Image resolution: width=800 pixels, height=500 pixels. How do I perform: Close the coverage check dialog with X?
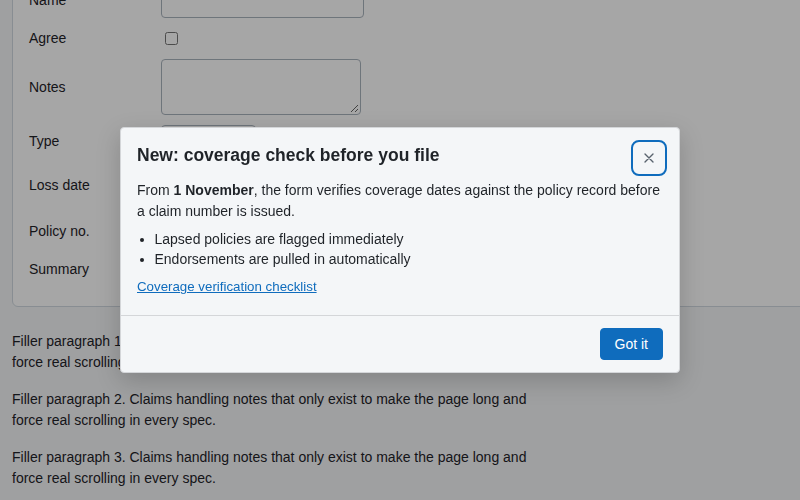coord(648,158)
